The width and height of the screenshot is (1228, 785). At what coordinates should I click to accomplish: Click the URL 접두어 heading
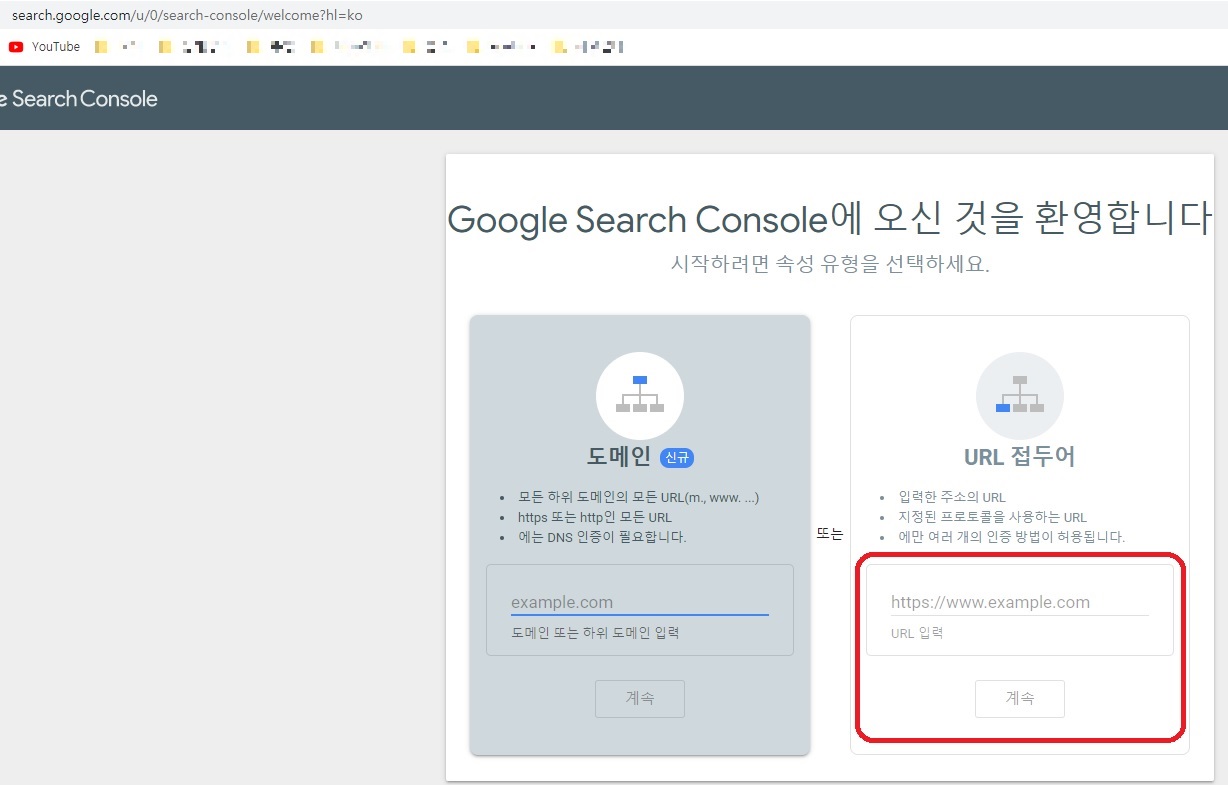point(1019,457)
